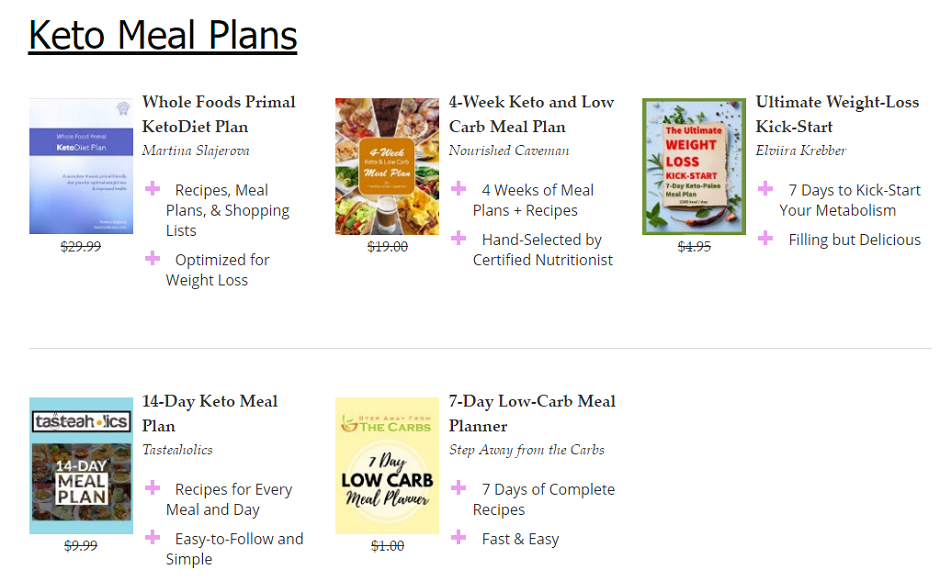The width and height of the screenshot is (940, 581).
Task: Open the 4-Week Keto and Low Carb title
Action: click(532, 114)
